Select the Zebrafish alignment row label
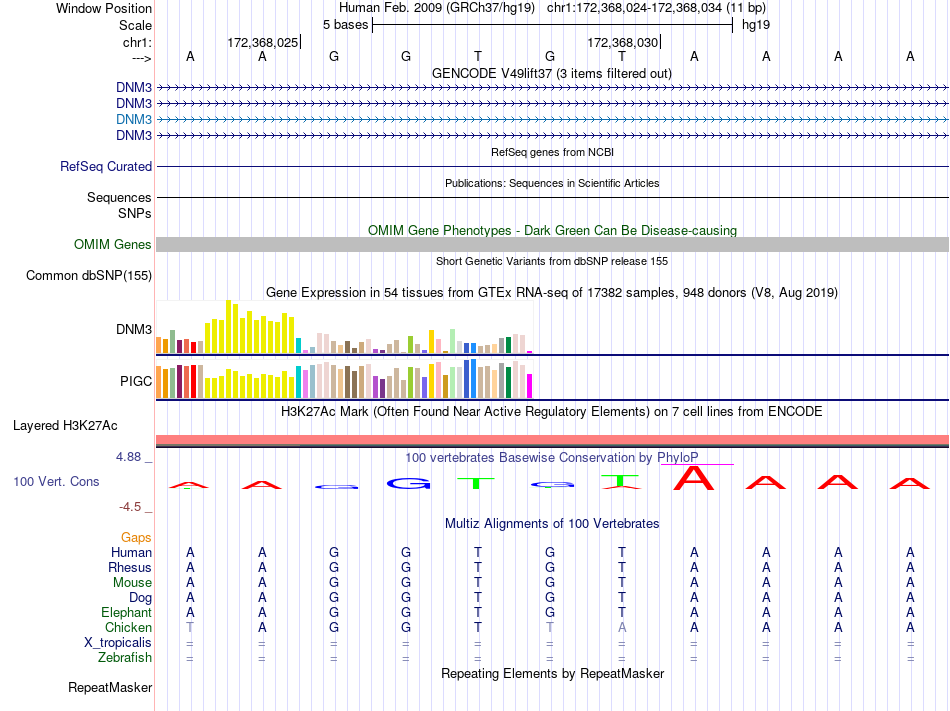The width and height of the screenshot is (950, 711). pyautogui.click(x=125, y=658)
